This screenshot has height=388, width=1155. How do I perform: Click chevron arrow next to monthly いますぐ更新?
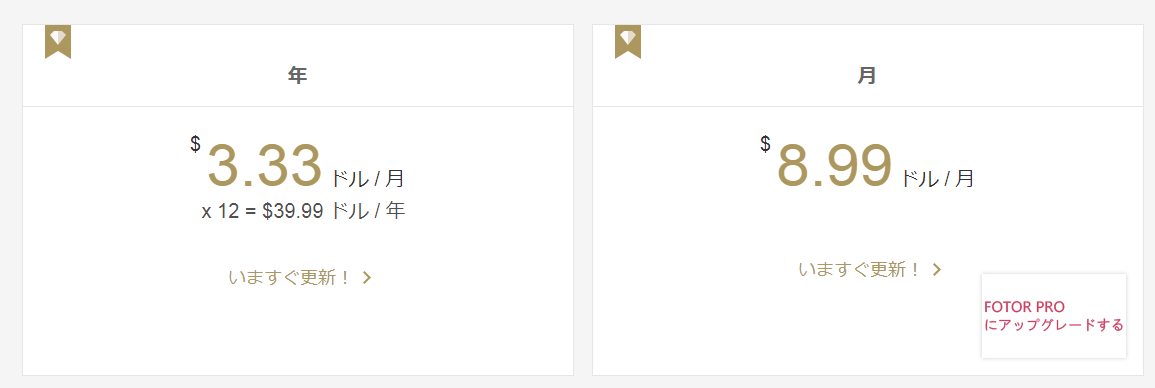[937, 269]
